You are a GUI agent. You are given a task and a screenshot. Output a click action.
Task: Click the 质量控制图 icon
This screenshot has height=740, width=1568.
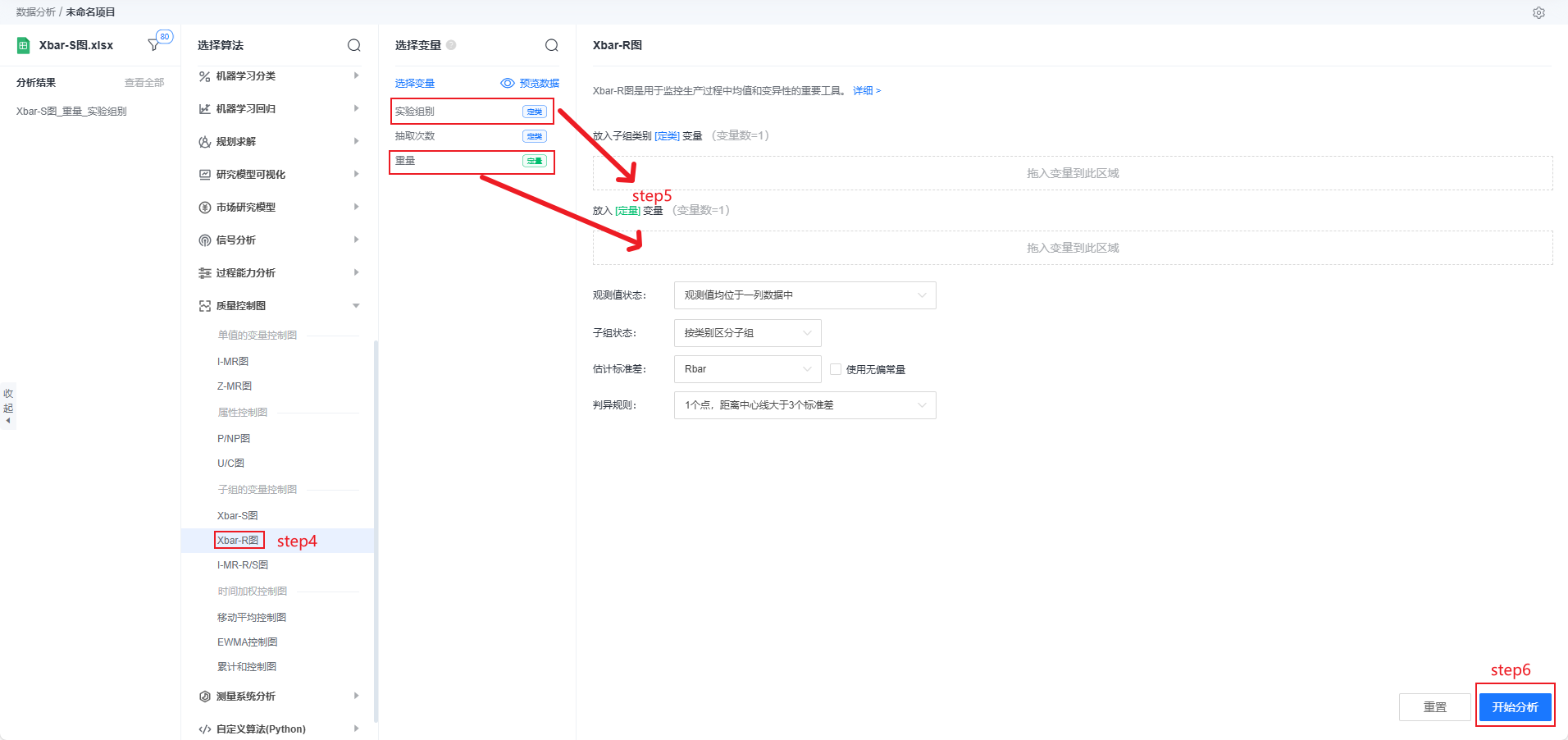[205, 306]
